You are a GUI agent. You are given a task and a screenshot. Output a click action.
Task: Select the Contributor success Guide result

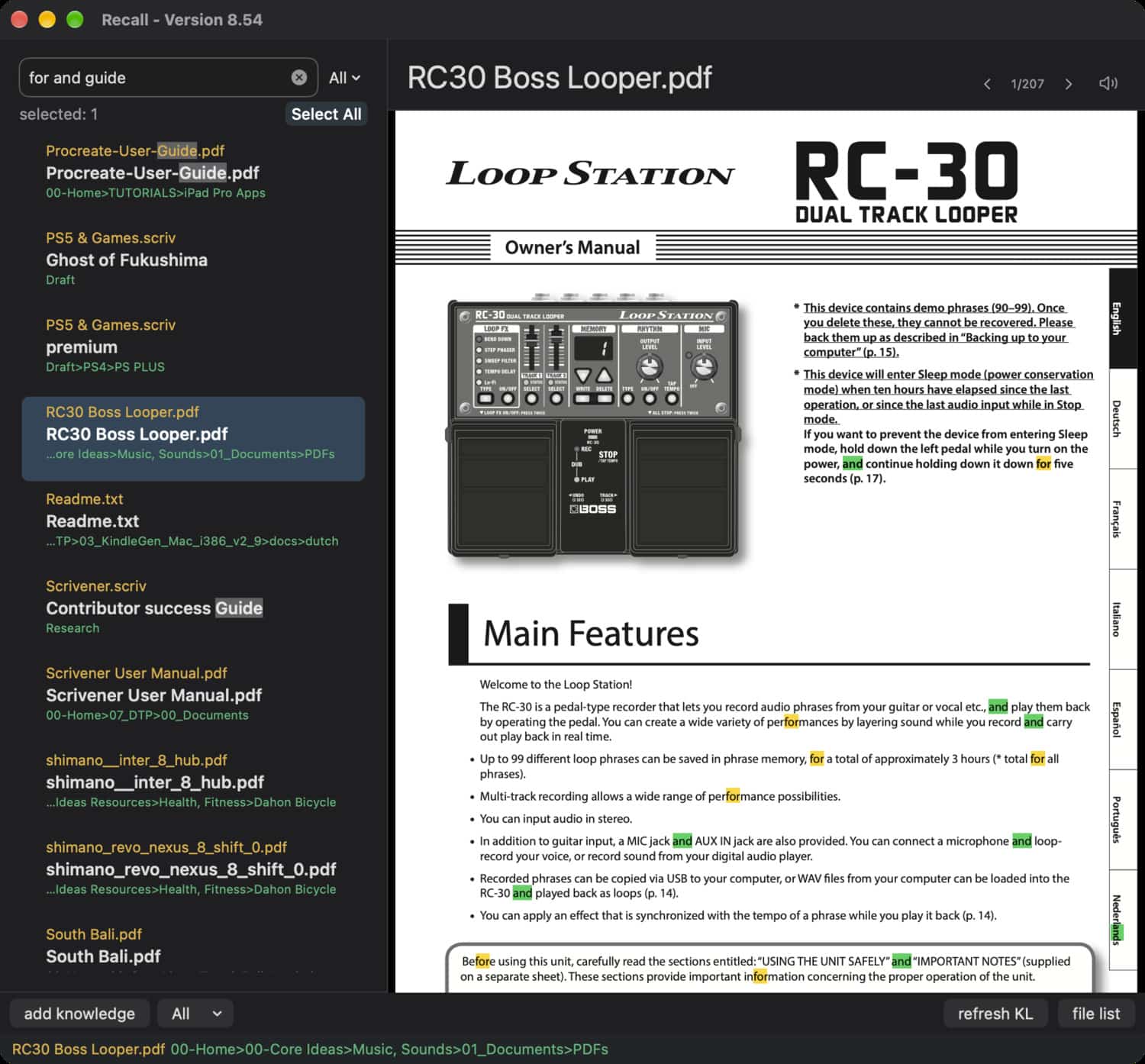(193, 607)
